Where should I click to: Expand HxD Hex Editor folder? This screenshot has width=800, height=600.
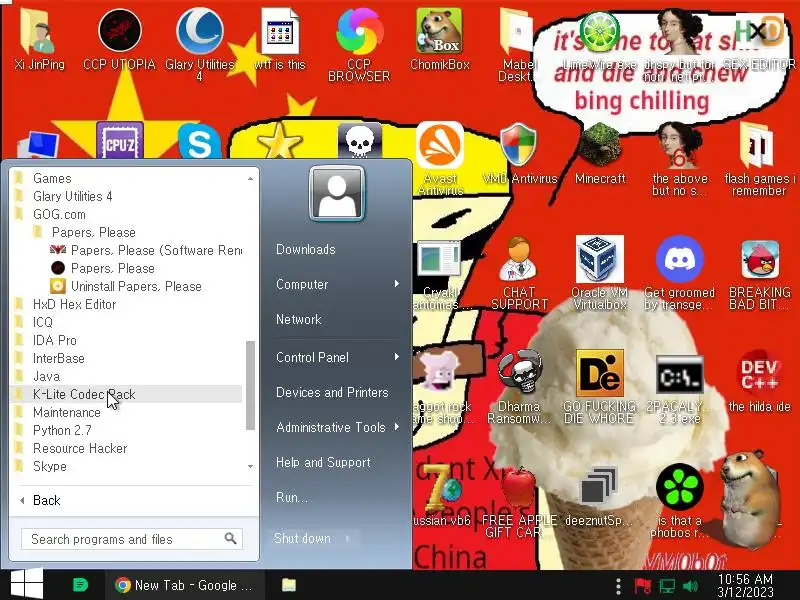tap(127, 304)
